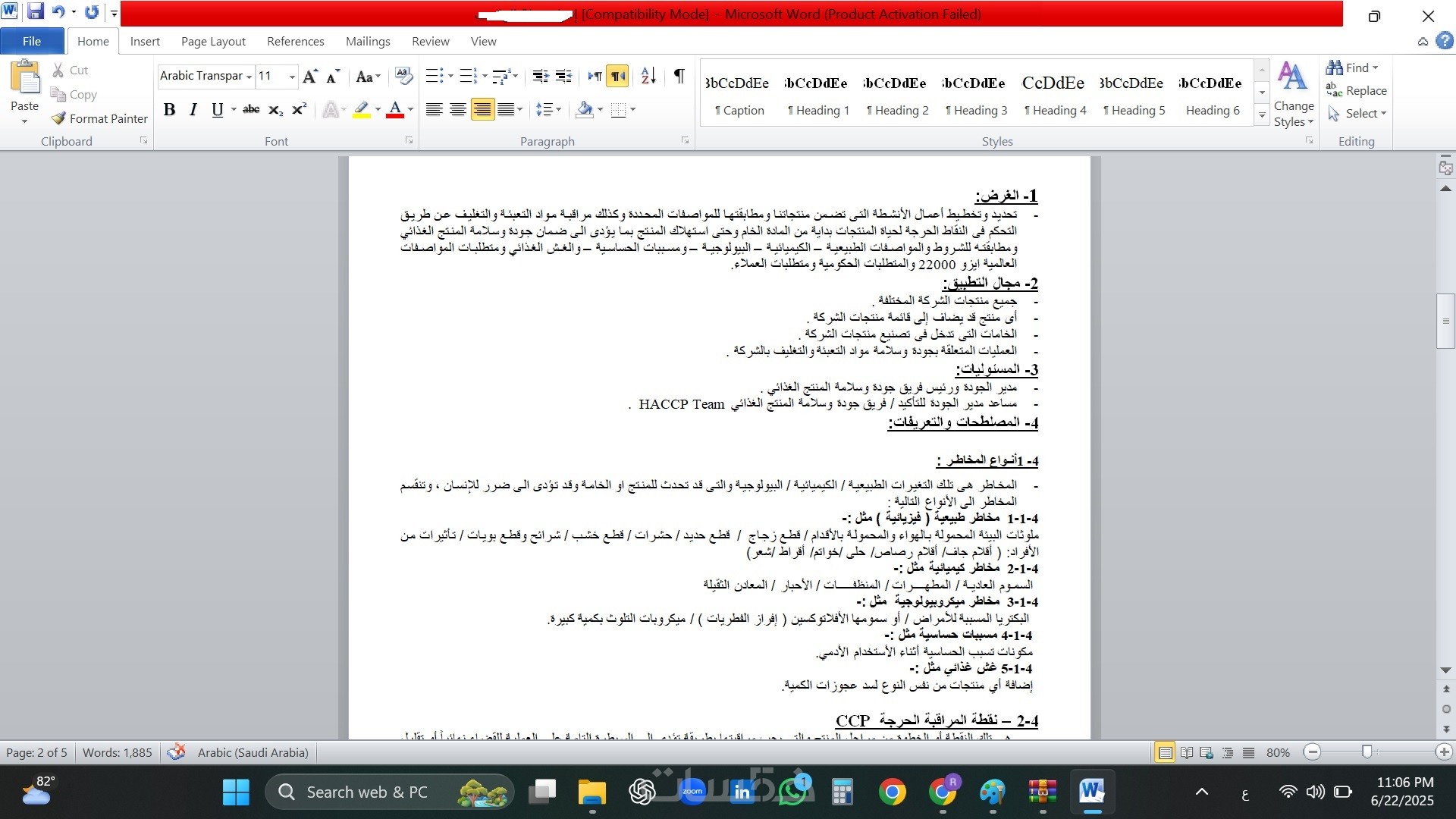Click the zoom slider handle
The height and width of the screenshot is (819, 1456).
pos(1367,752)
